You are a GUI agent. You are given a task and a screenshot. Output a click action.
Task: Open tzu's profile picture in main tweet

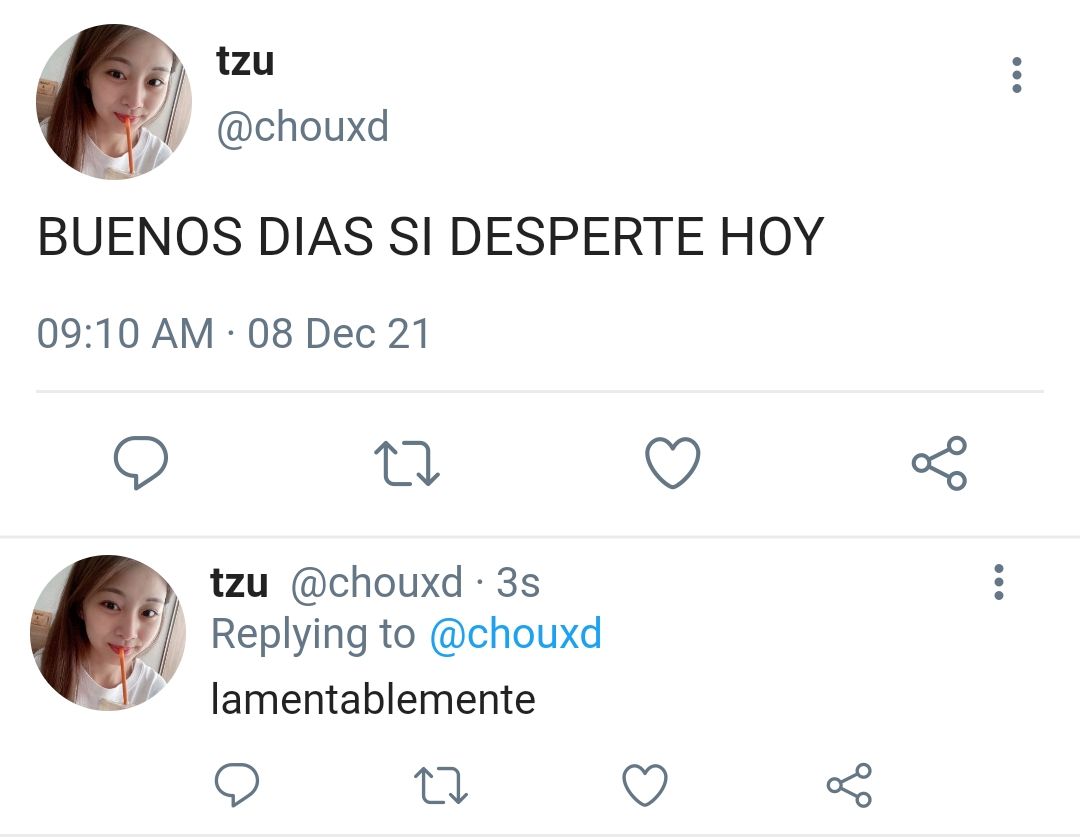114,102
